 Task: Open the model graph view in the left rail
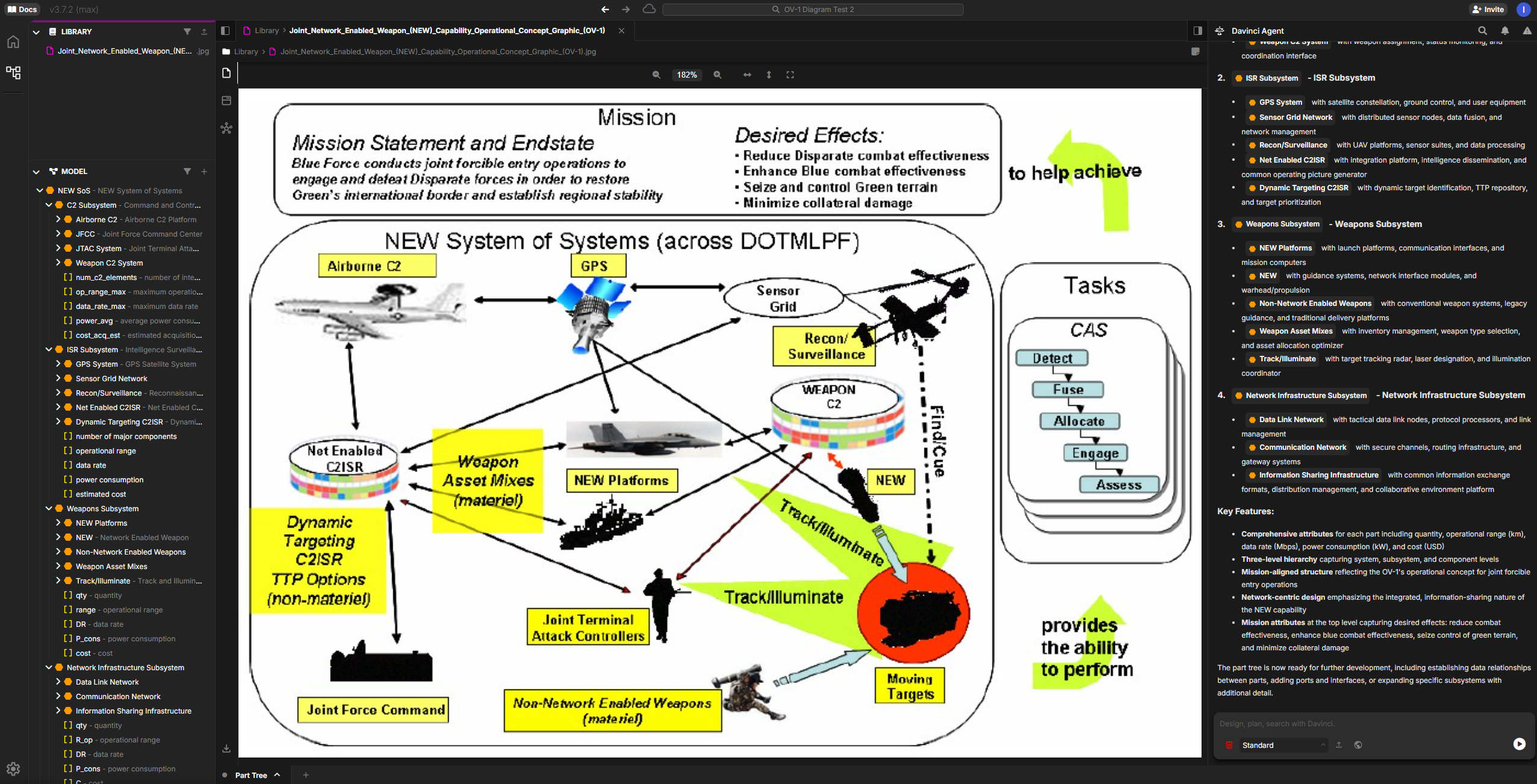click(13, 72)
